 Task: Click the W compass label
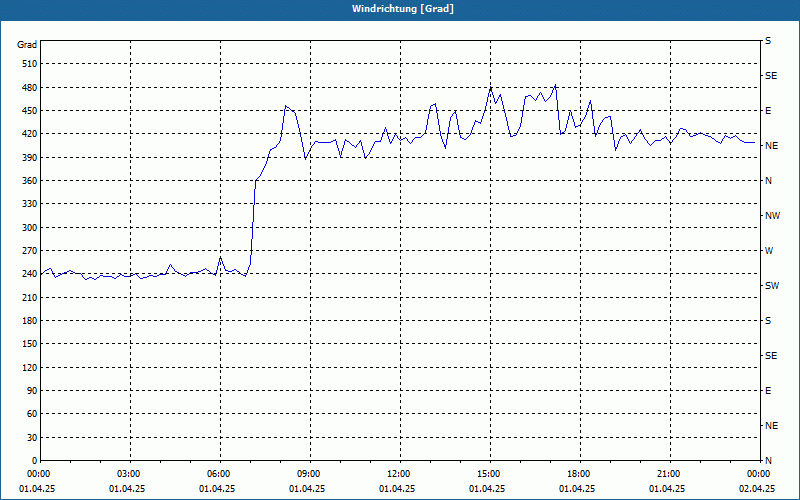[x=769, y=251]
